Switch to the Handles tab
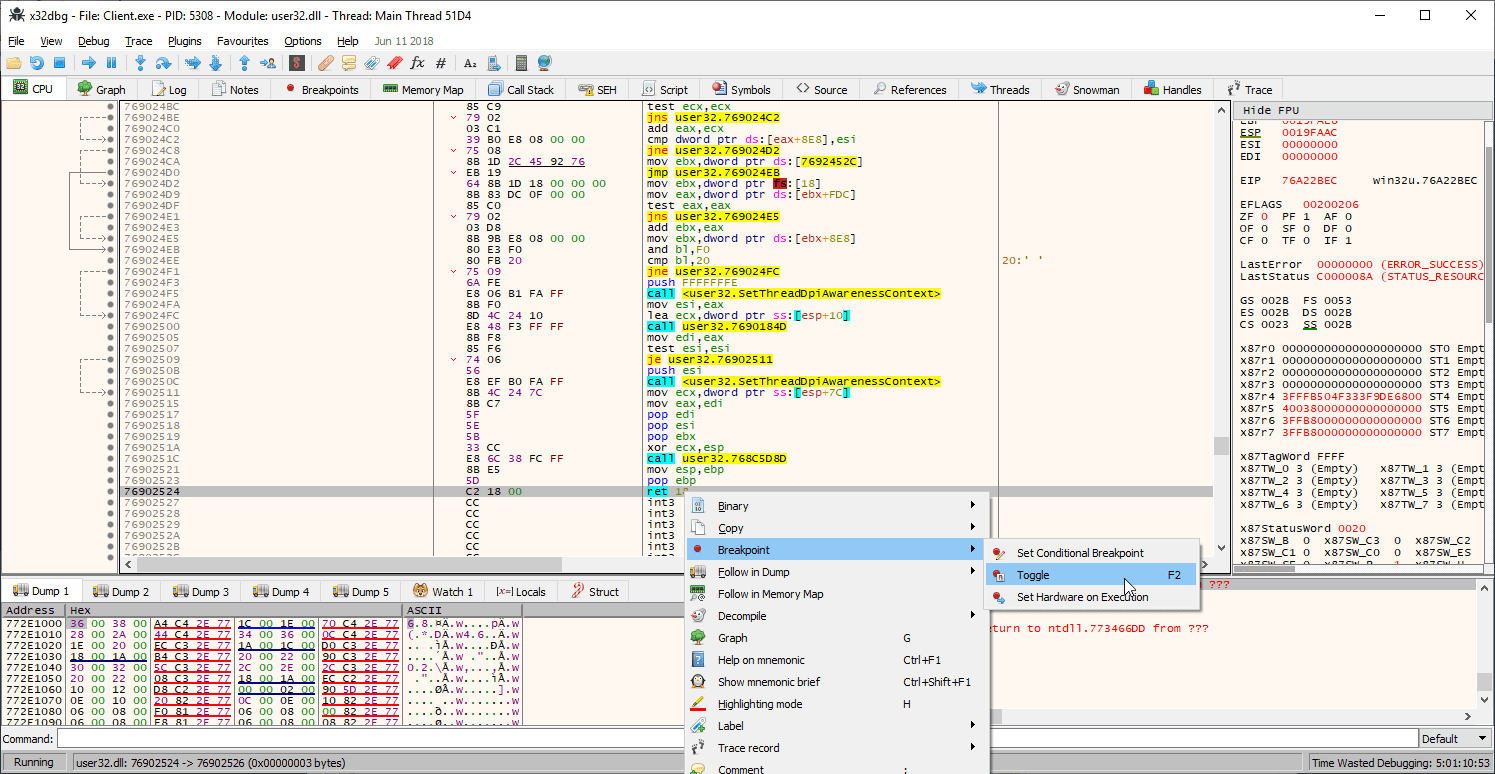 point(1173,89)
